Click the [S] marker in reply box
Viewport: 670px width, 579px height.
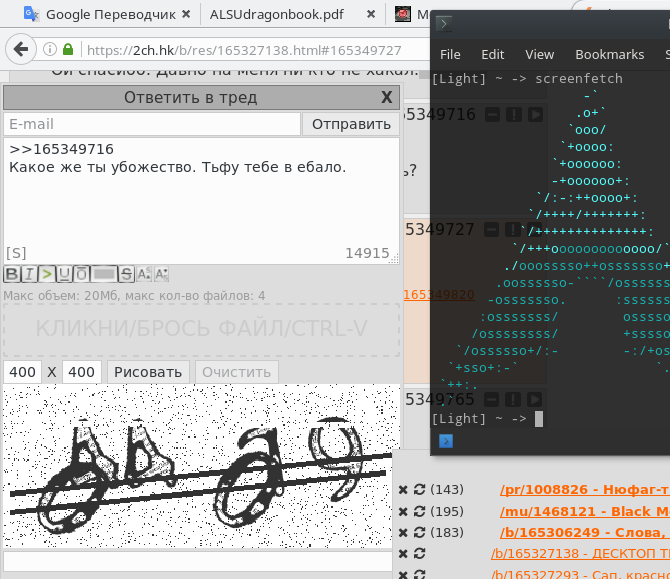16,253
